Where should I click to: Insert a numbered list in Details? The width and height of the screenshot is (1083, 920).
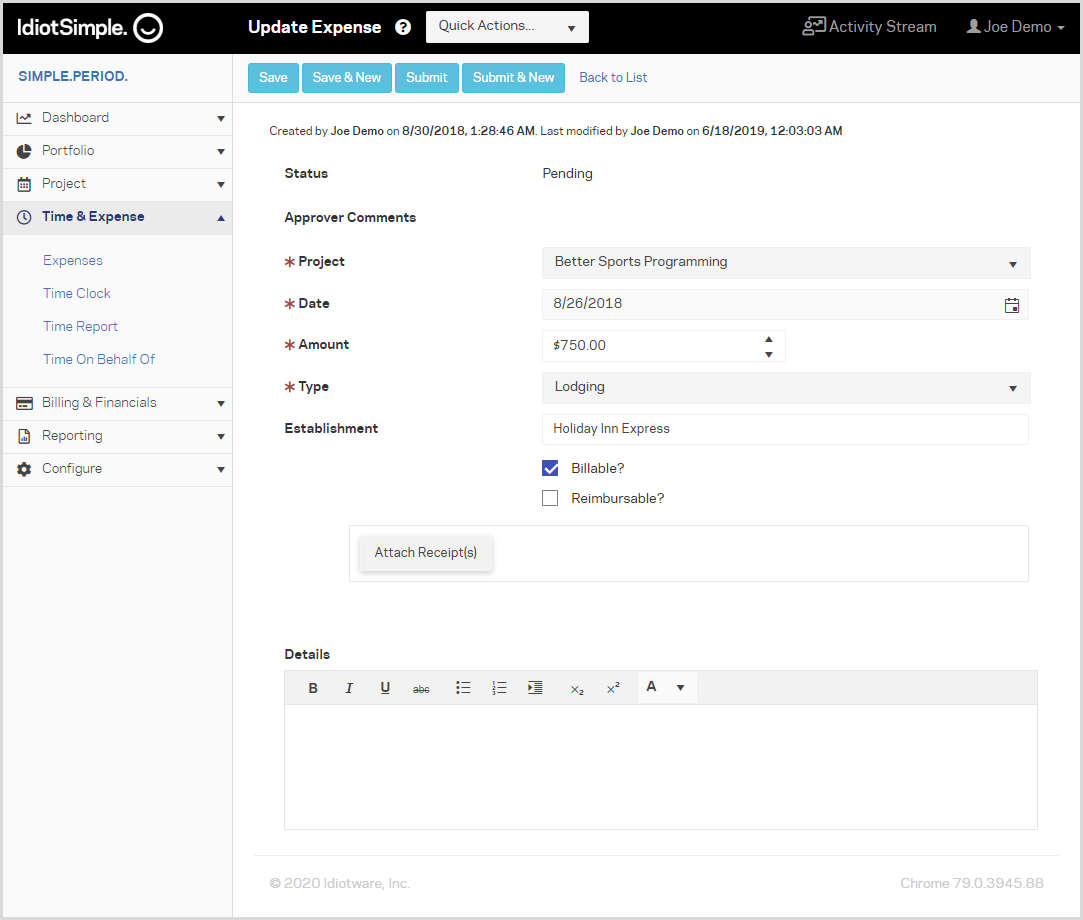click(x=499, y=688)
